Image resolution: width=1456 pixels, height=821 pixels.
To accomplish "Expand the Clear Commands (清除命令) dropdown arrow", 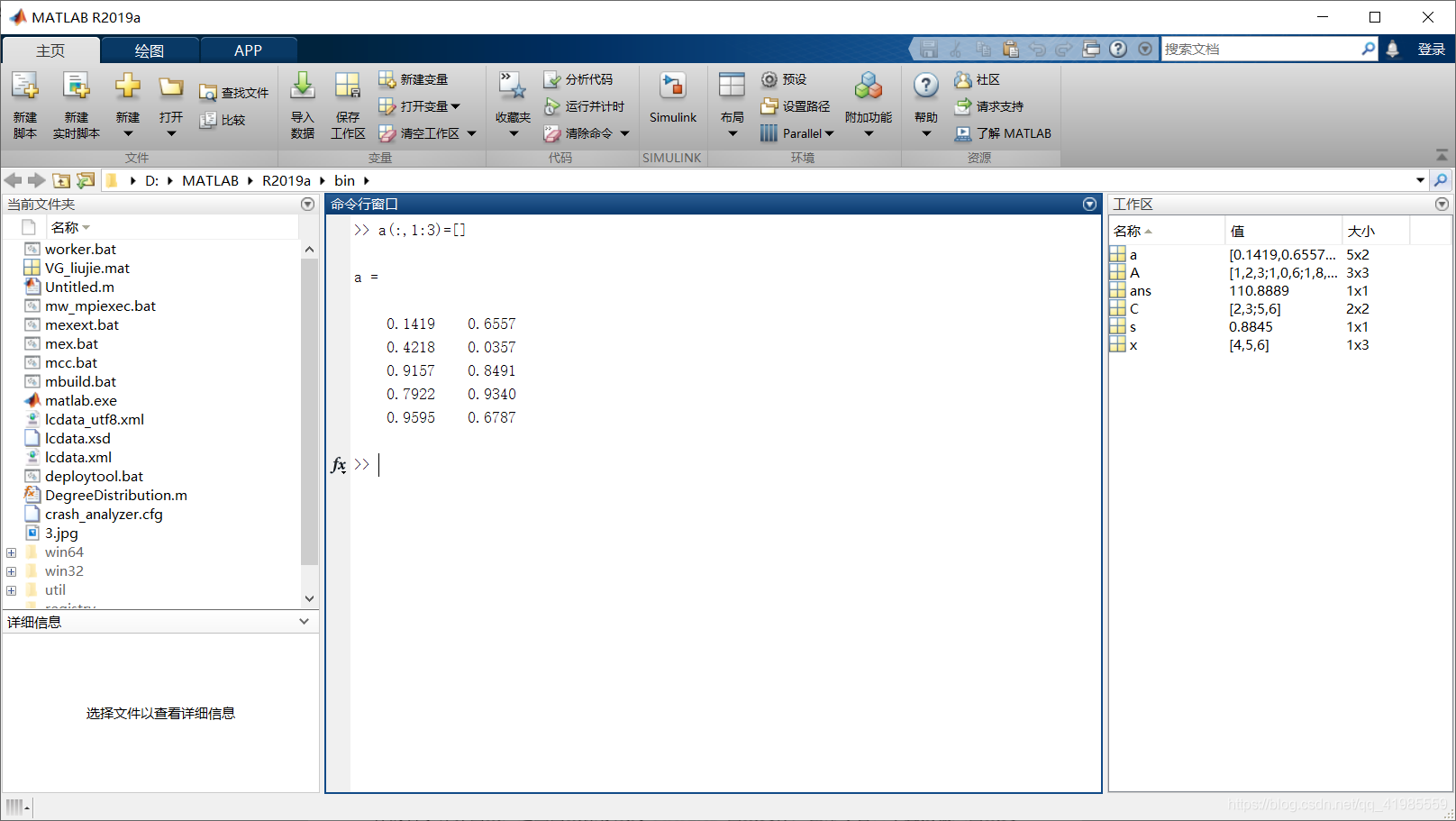I will click(624, 133).
